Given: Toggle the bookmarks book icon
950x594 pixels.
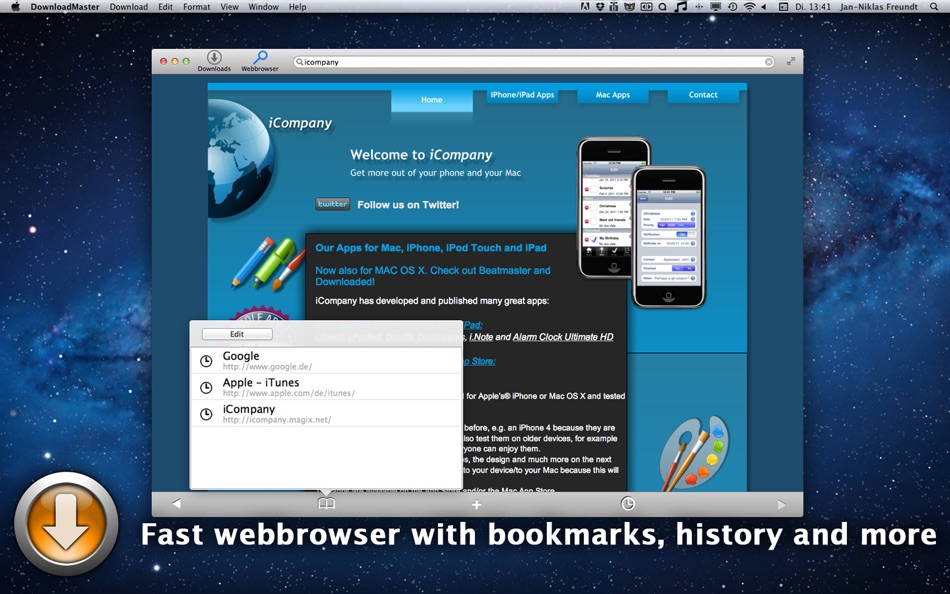Looking at the screenshot, I should pos(327,504).
